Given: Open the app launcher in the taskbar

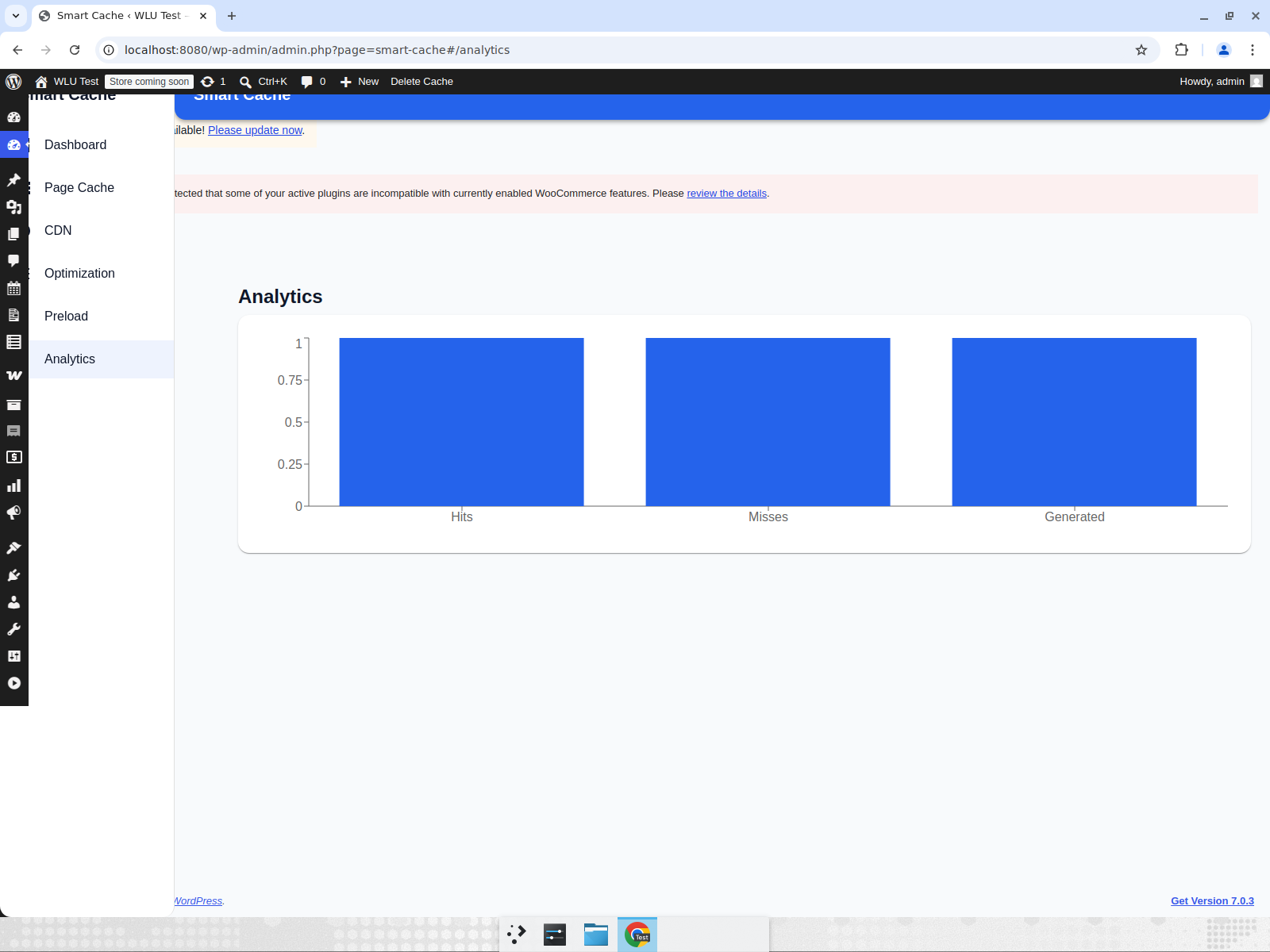Looking at the screenshot, I should point(517,935).
